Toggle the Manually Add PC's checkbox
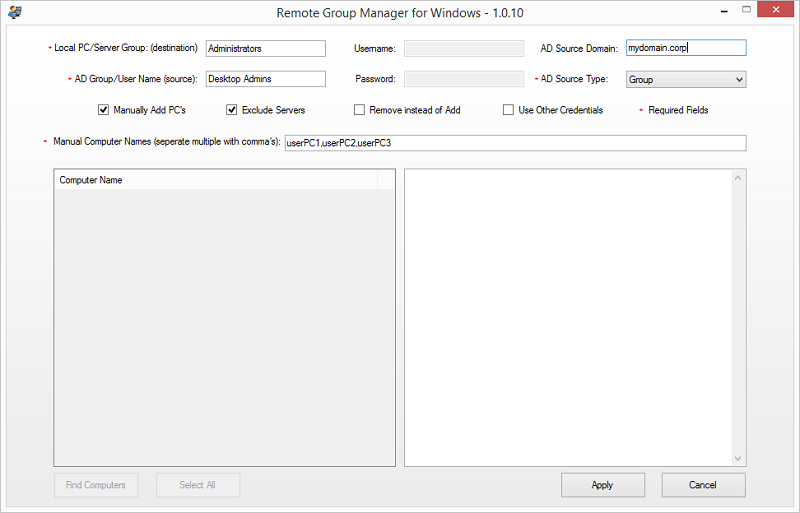 click(104, 110)
